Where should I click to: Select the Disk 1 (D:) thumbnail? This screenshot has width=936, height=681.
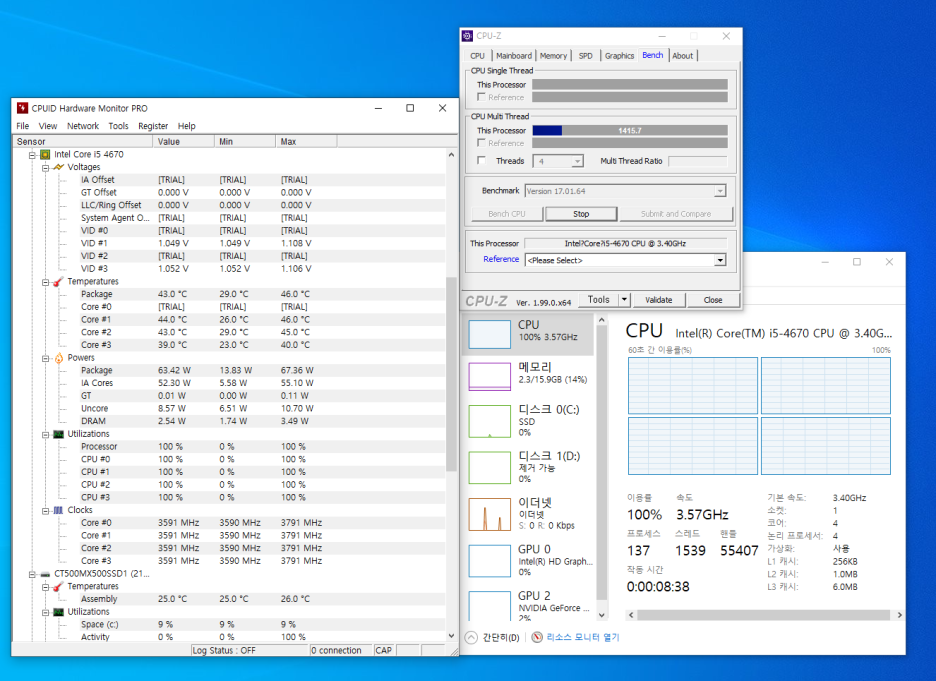489,468
